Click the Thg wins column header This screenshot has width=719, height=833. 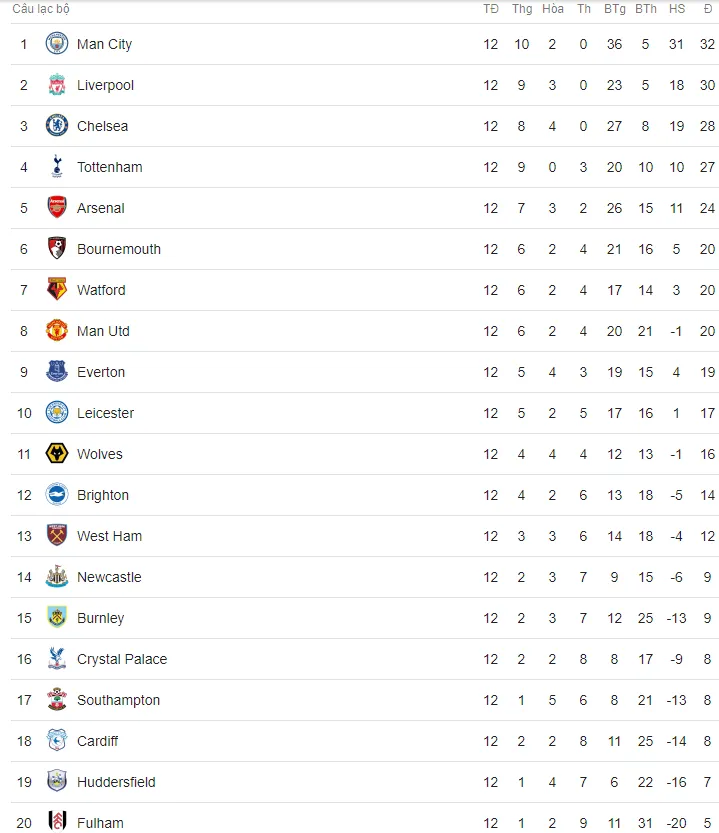tap(522, 9)
